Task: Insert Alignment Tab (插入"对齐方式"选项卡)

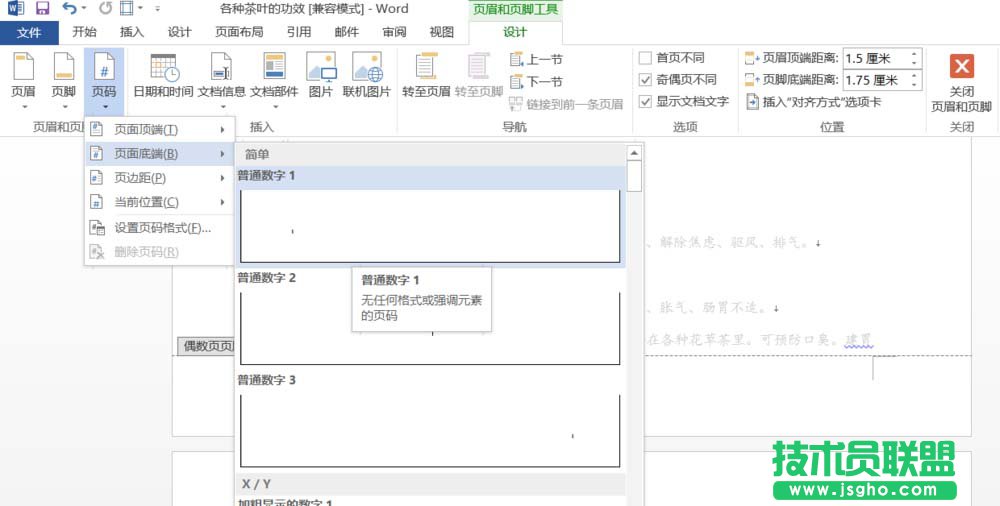Action: [814, 101]
